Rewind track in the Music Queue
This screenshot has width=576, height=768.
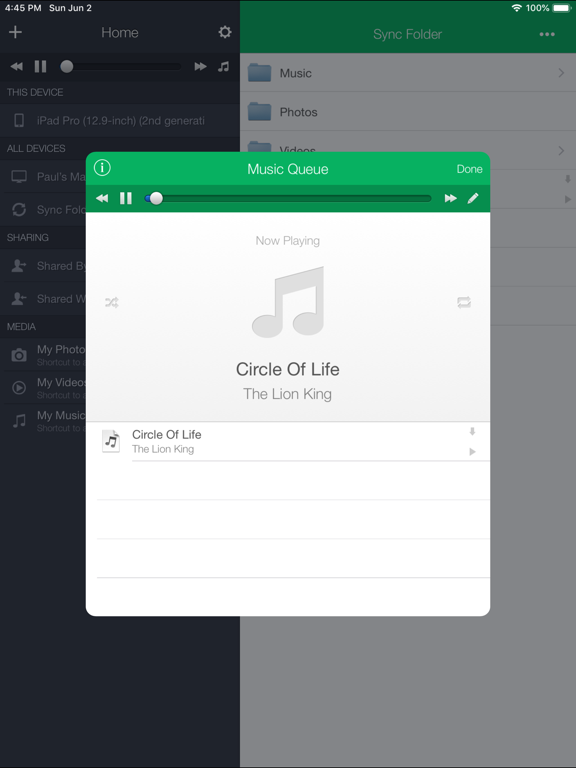(x=102, y=198)
